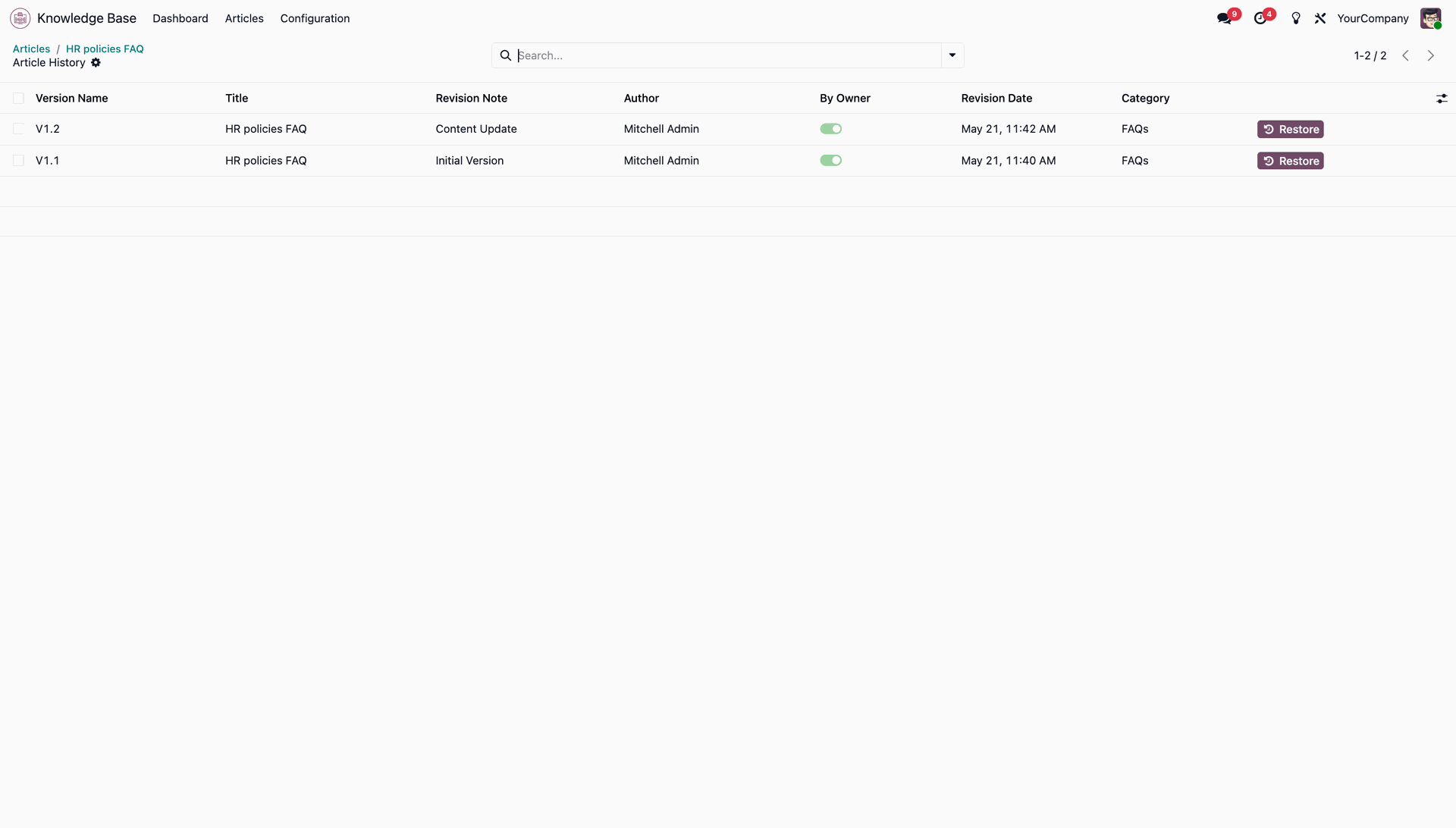Viewport: 1456px width, 828px height.
Task: Open the Knowledge Base app logo
Action: coord(20,18)
